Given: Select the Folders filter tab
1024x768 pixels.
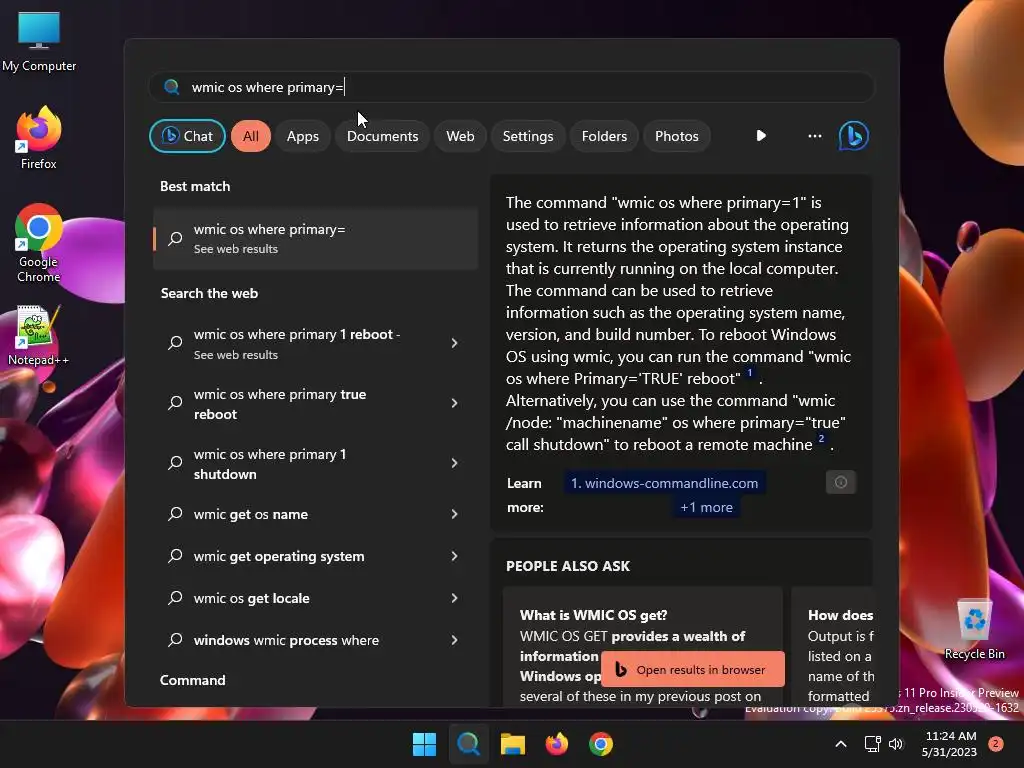Looking at the screenshot, I should coord(604,136).
